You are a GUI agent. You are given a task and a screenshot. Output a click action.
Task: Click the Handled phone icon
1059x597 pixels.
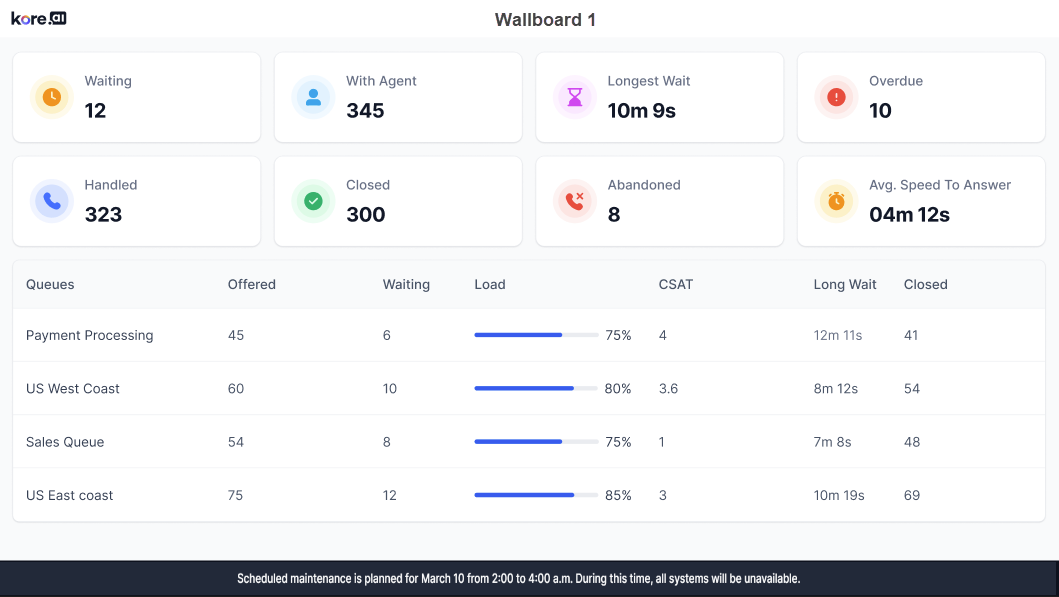pyautogui.click(x=52, y=201)
